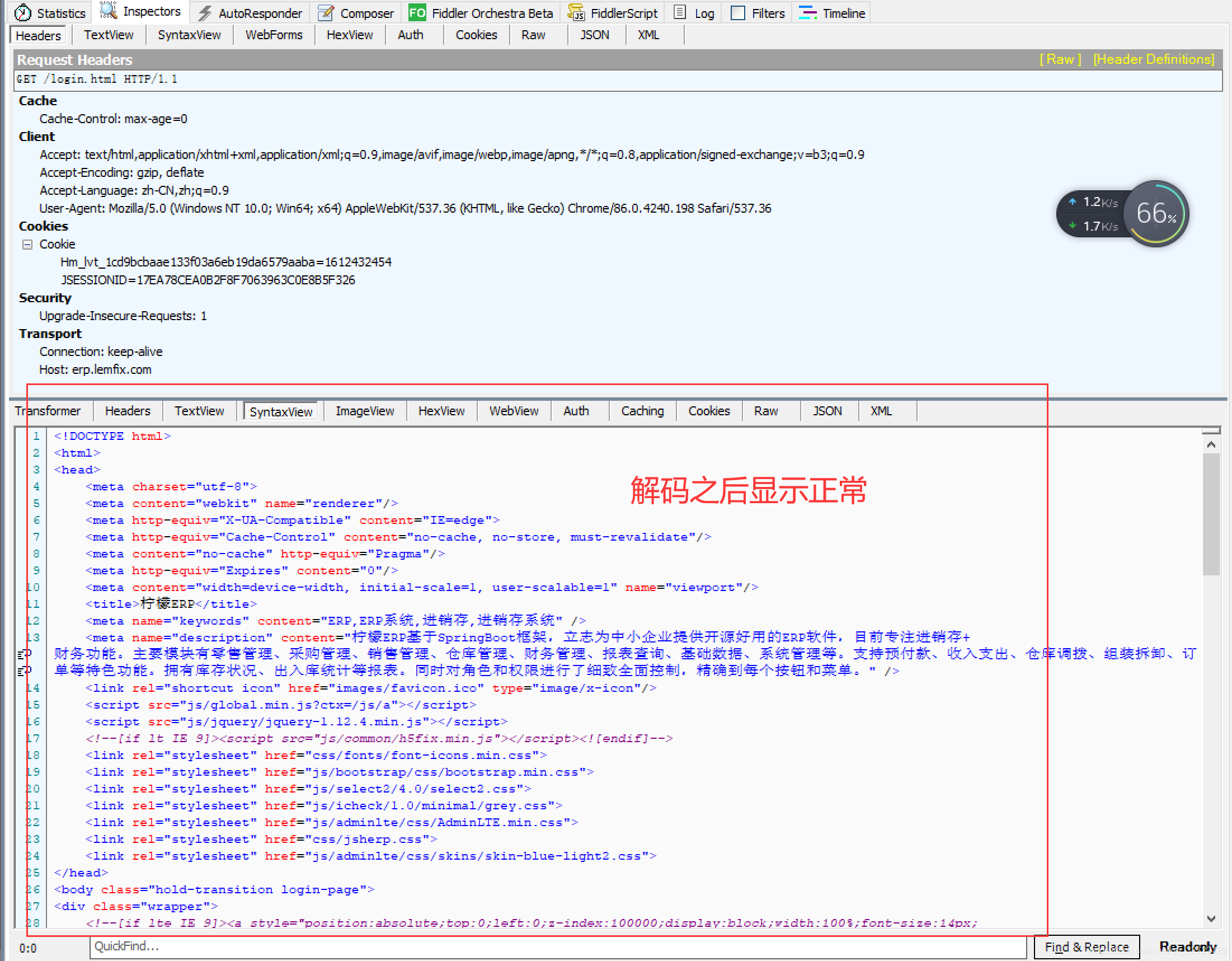Click the meta charset utf-8 line

tap(171, 486)
